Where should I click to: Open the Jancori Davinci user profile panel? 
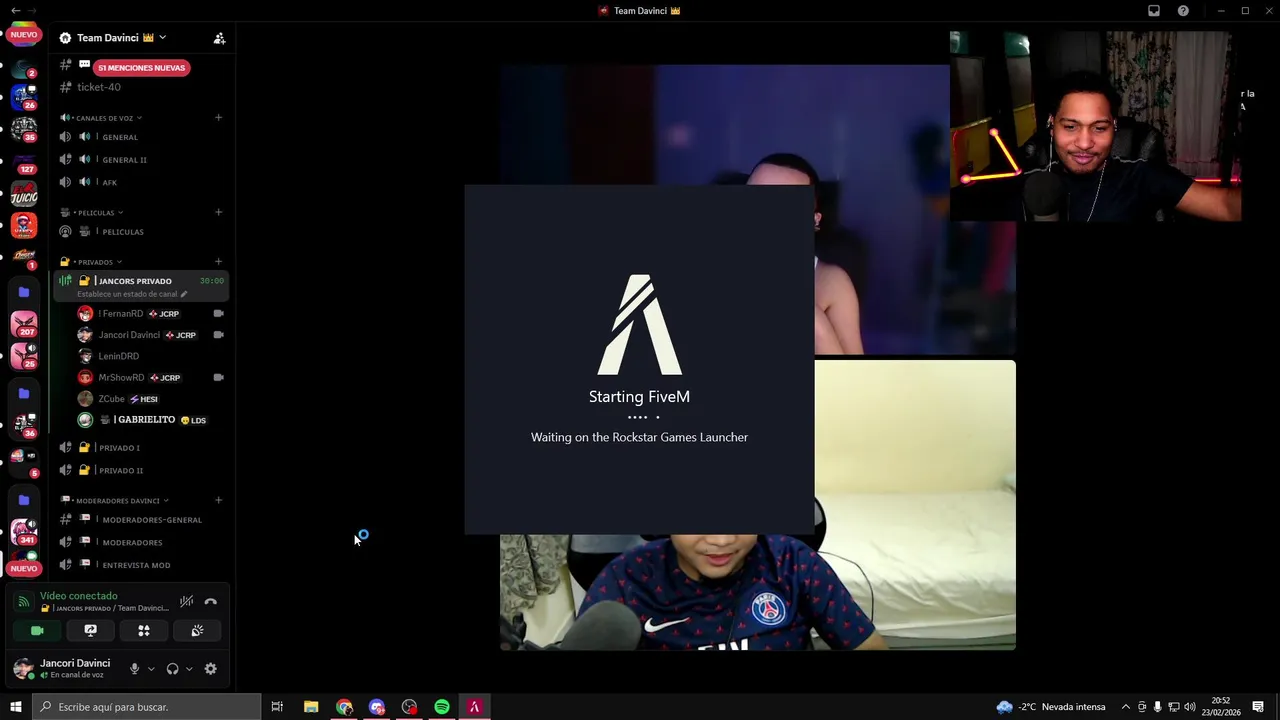click(65, 669)
